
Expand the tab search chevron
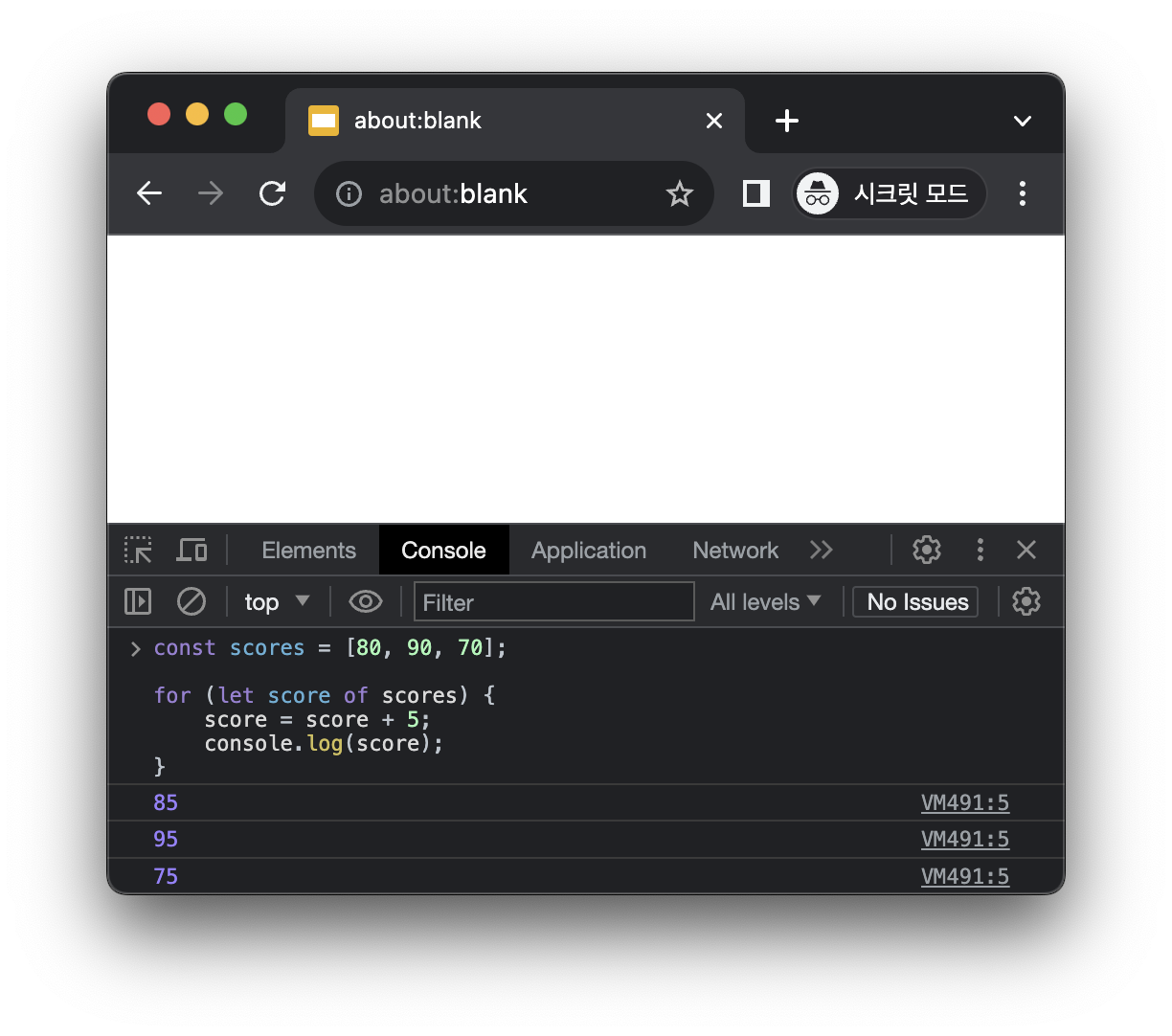1023,121
